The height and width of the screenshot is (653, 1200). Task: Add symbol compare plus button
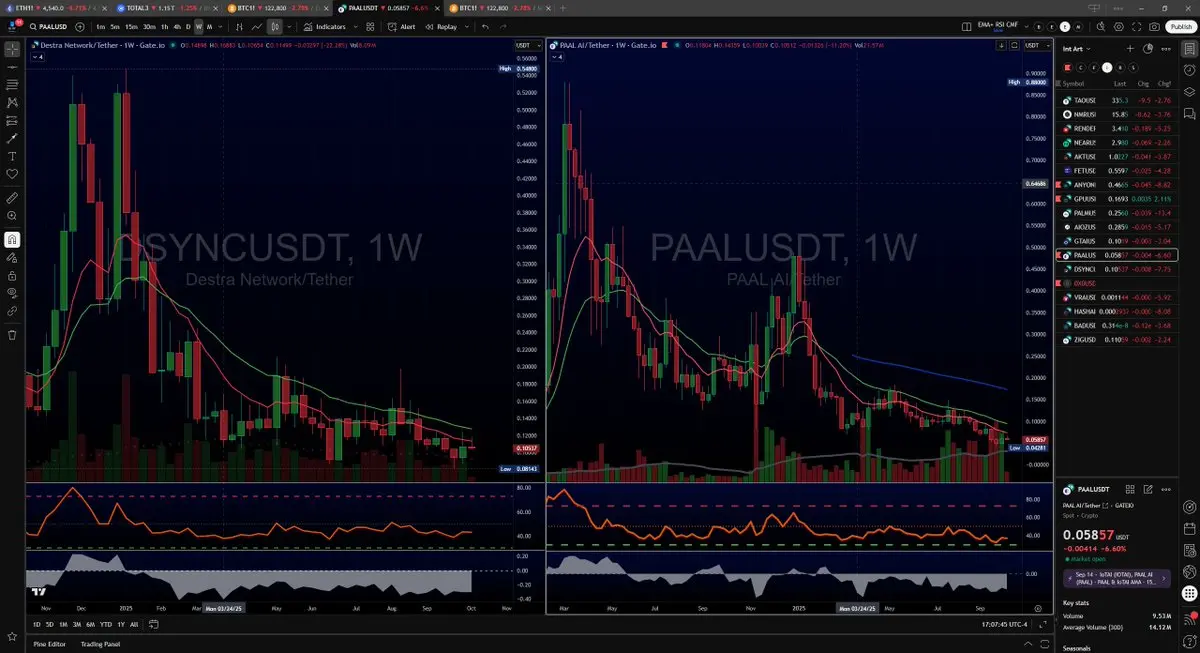coord(80,26)
